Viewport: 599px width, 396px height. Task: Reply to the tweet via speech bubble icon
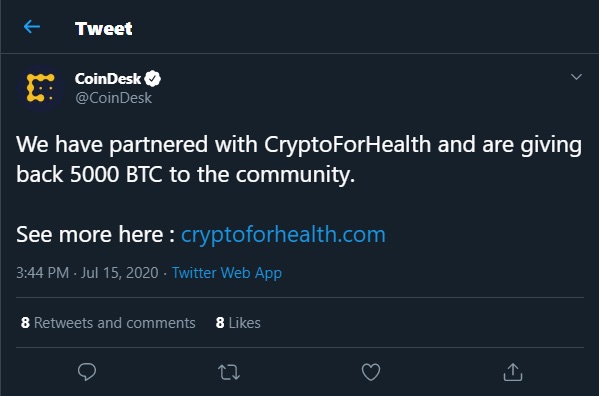click(x=87, y=372)
